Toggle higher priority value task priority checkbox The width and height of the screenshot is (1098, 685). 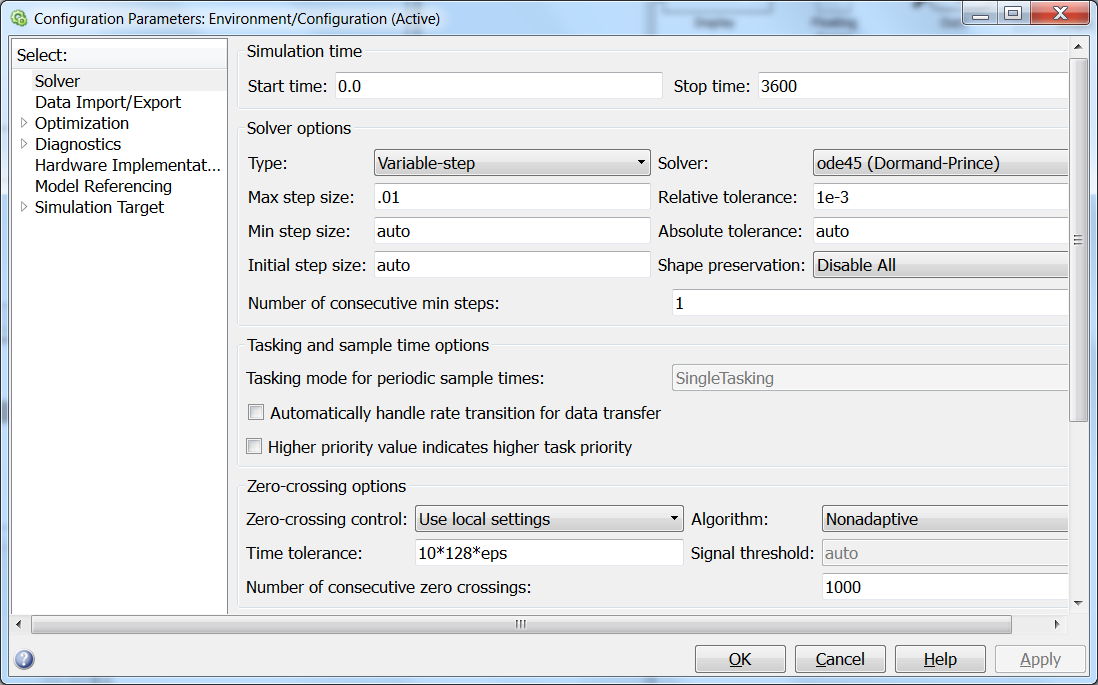click(256, 447)
